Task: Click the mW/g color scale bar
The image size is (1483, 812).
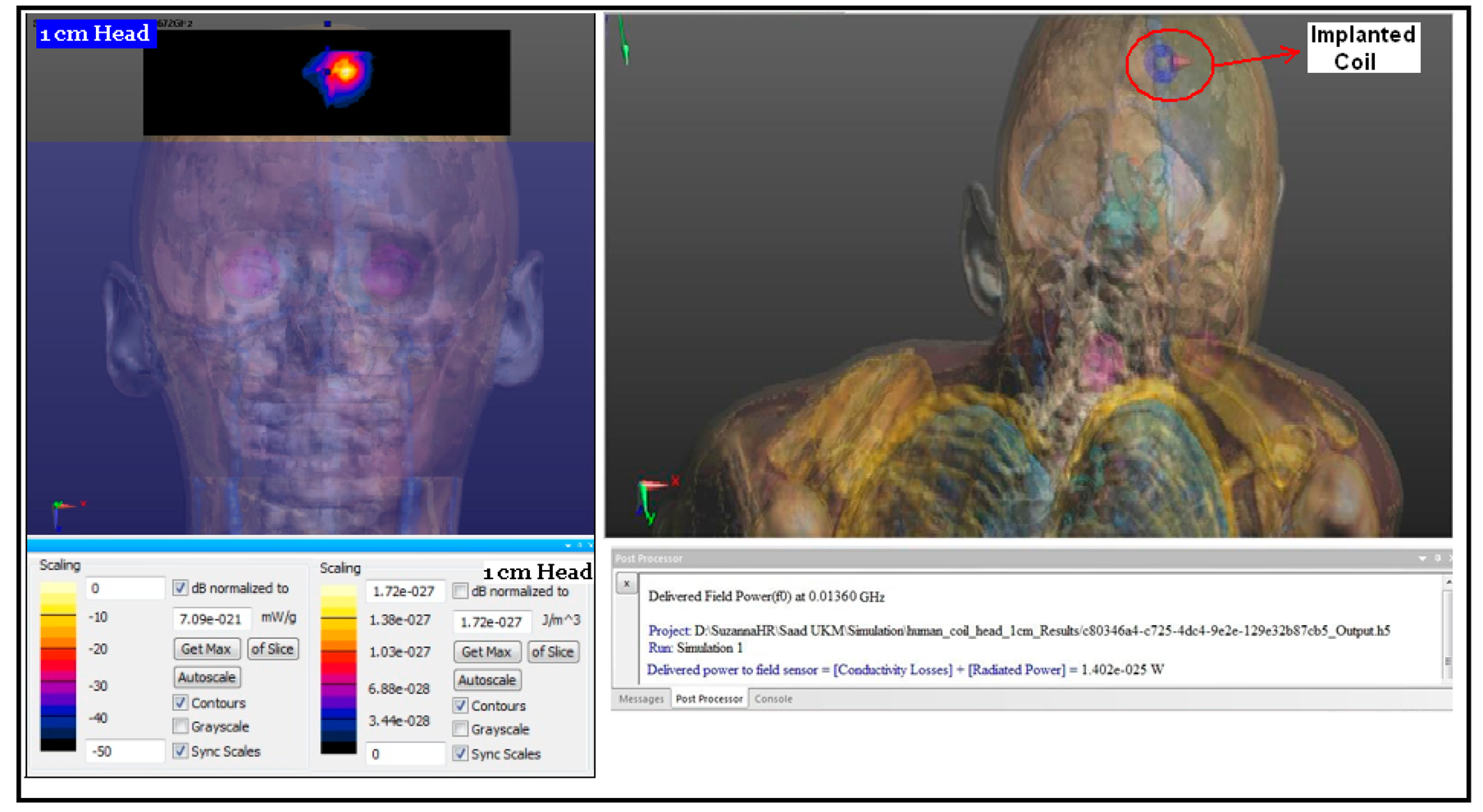Action: [x=57, y=666]
